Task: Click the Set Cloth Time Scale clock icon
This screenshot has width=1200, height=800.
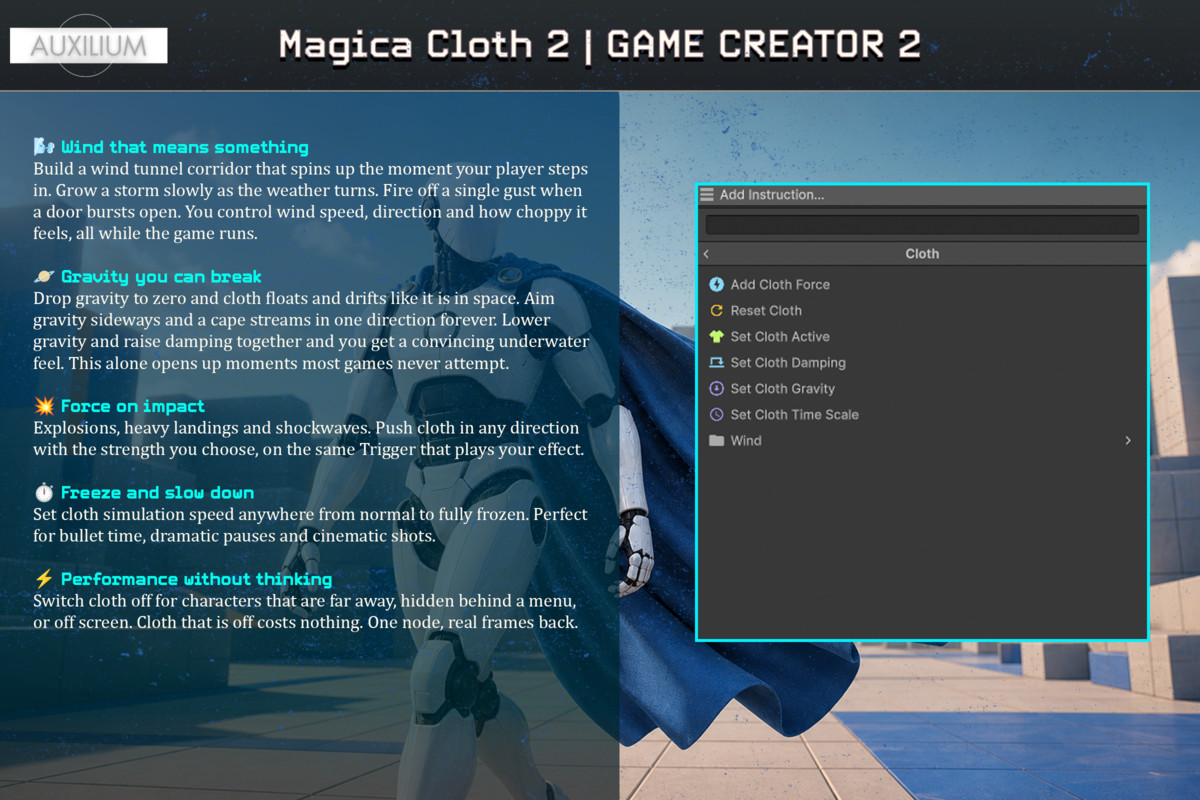Action: point(716,415)
